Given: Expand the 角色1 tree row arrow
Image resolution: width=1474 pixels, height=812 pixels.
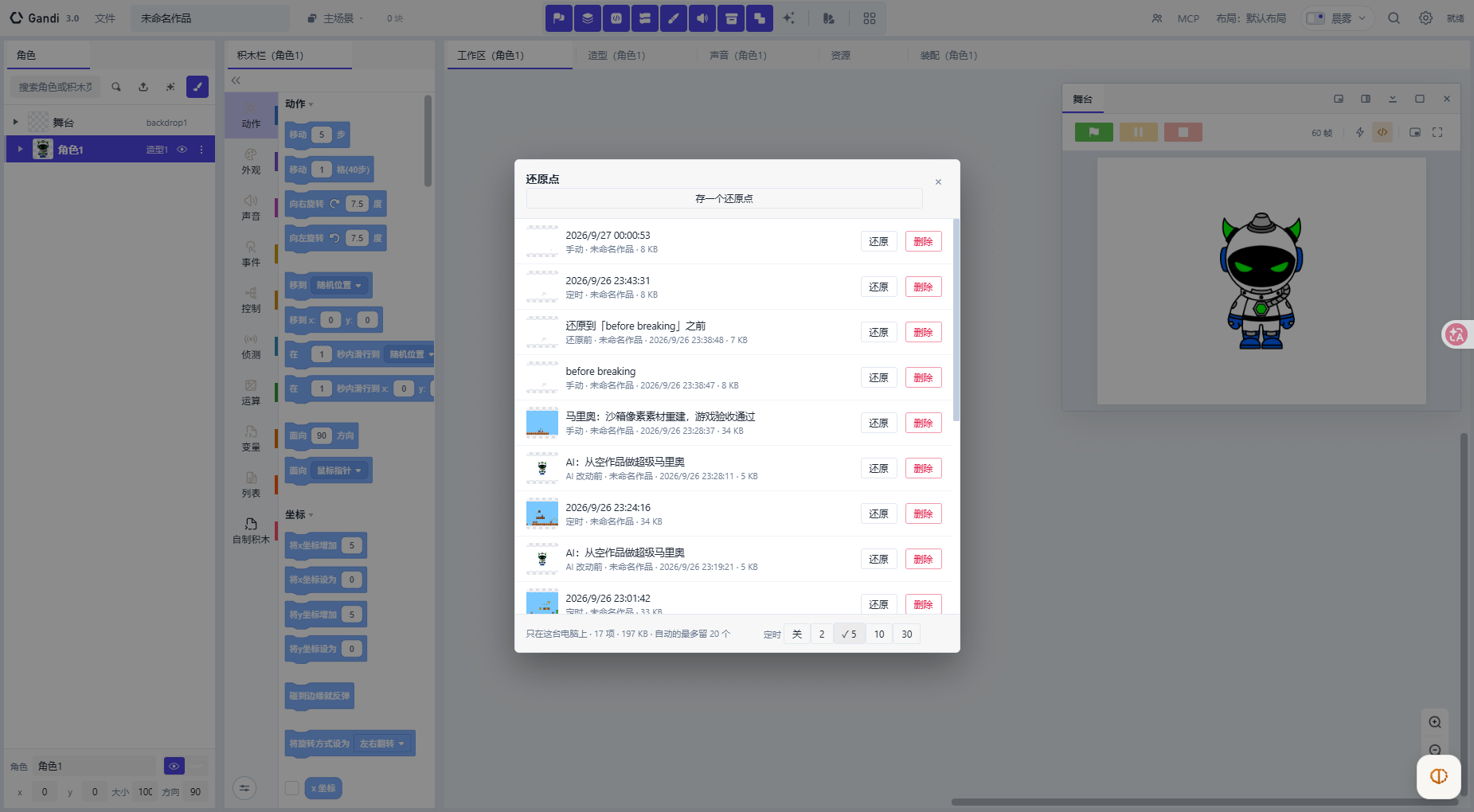Looking at the screenshot, I should [20, 149].
